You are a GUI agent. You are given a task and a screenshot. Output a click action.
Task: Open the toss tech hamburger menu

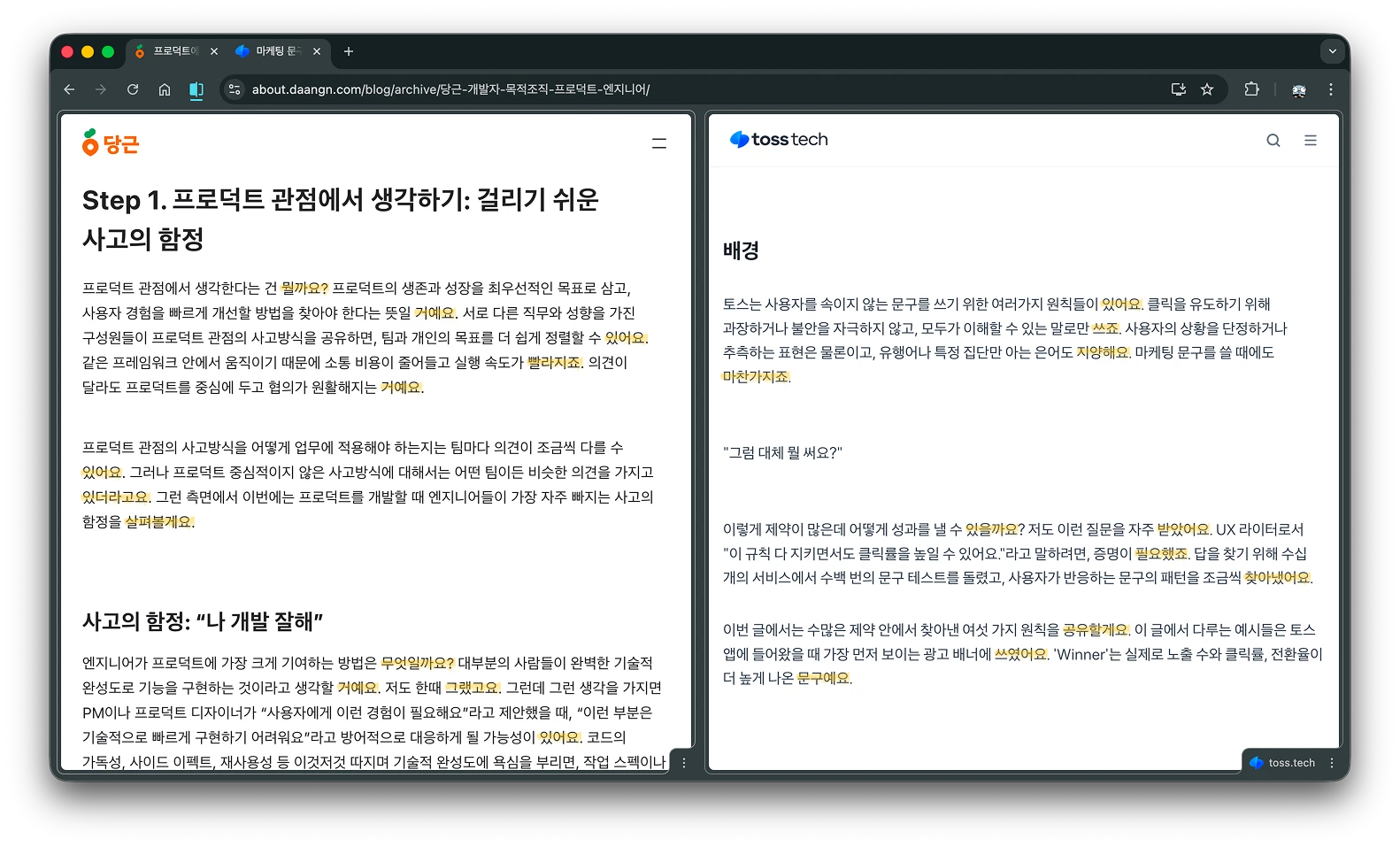coord(1311,141)
